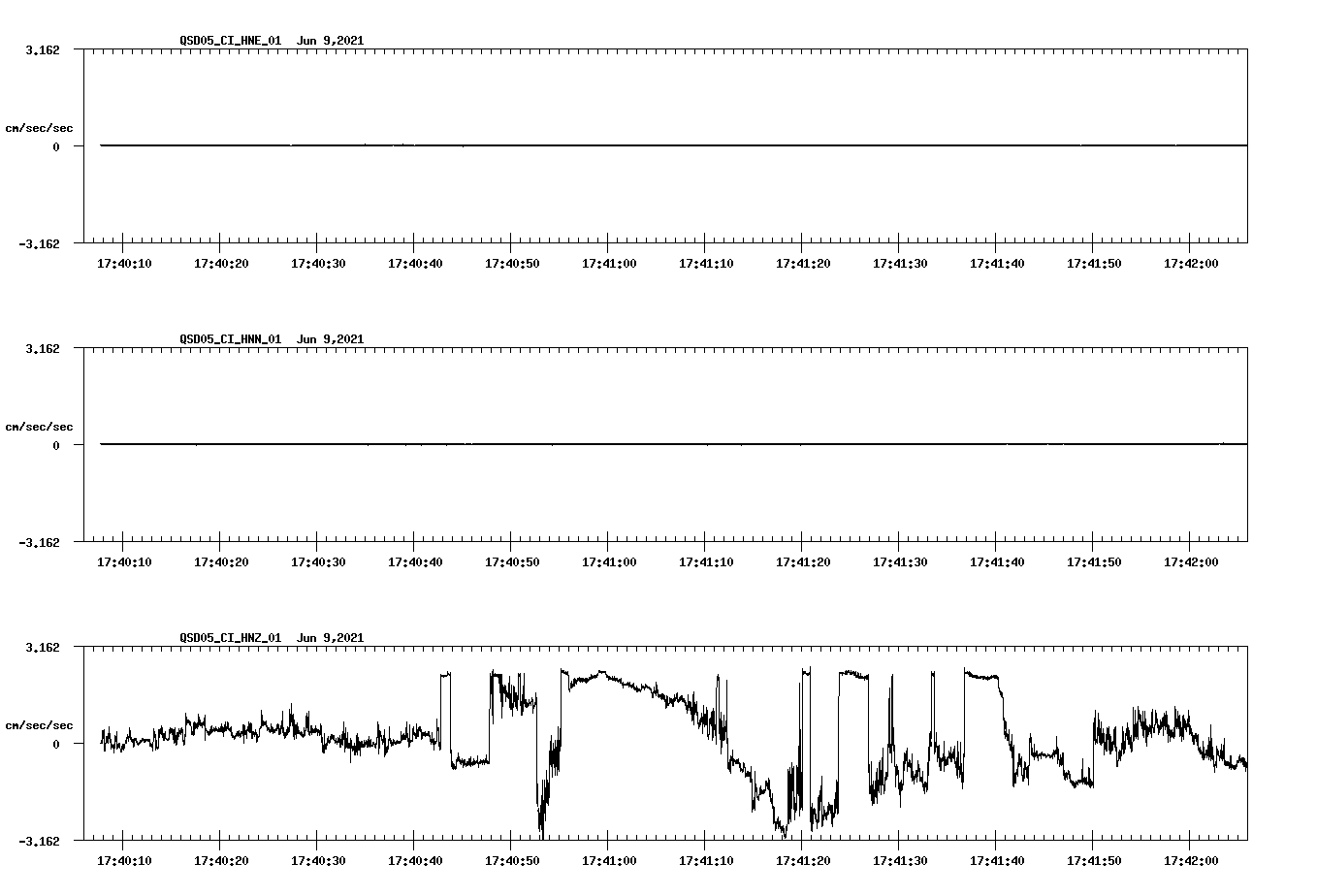The height and width of the screenshot is (896, 1317).
Task: Click the -3.162 lower limit on HNN plot
Action: click(x=40, y=543)
